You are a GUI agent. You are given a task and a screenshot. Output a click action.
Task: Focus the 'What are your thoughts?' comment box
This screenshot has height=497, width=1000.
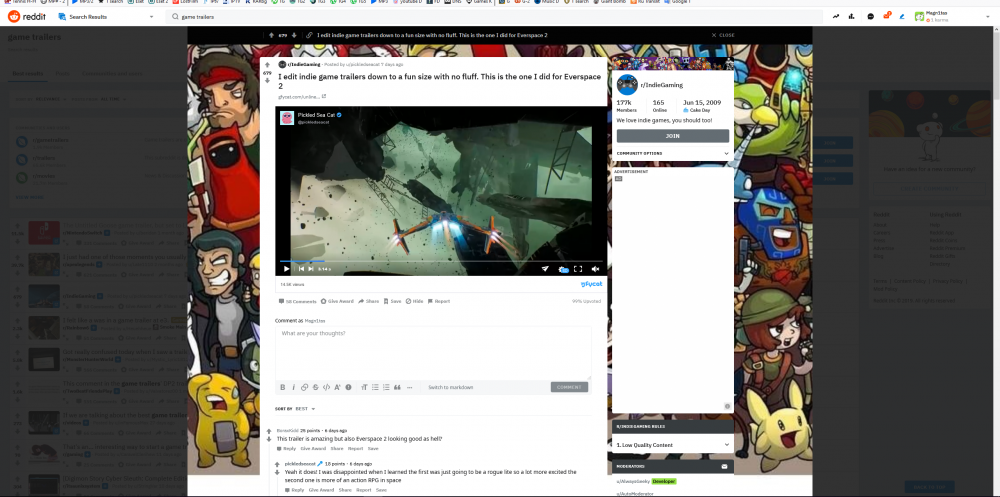433,353
